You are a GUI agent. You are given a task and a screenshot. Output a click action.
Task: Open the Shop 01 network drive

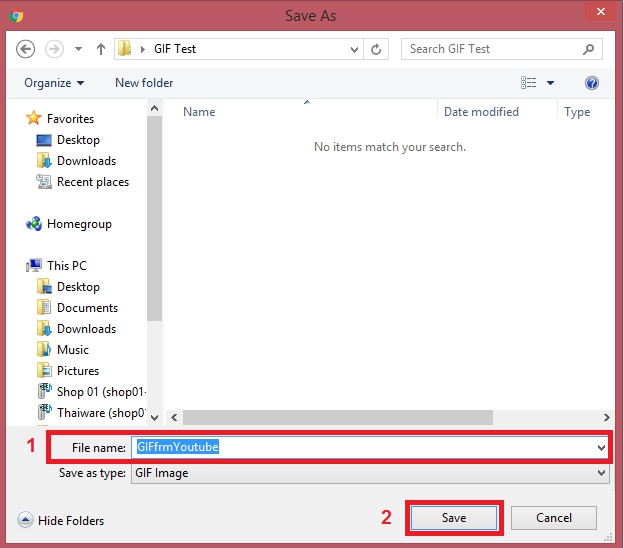tap(101, 392)
